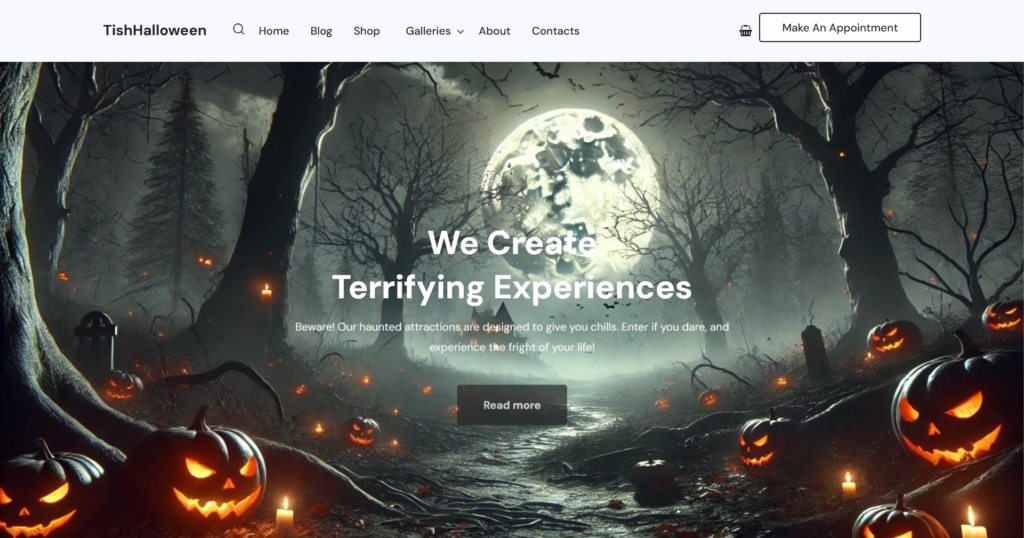Click the "Beware! Our haunted attractions" paragraph
The image size is (1024, 538).
point(512,337)
